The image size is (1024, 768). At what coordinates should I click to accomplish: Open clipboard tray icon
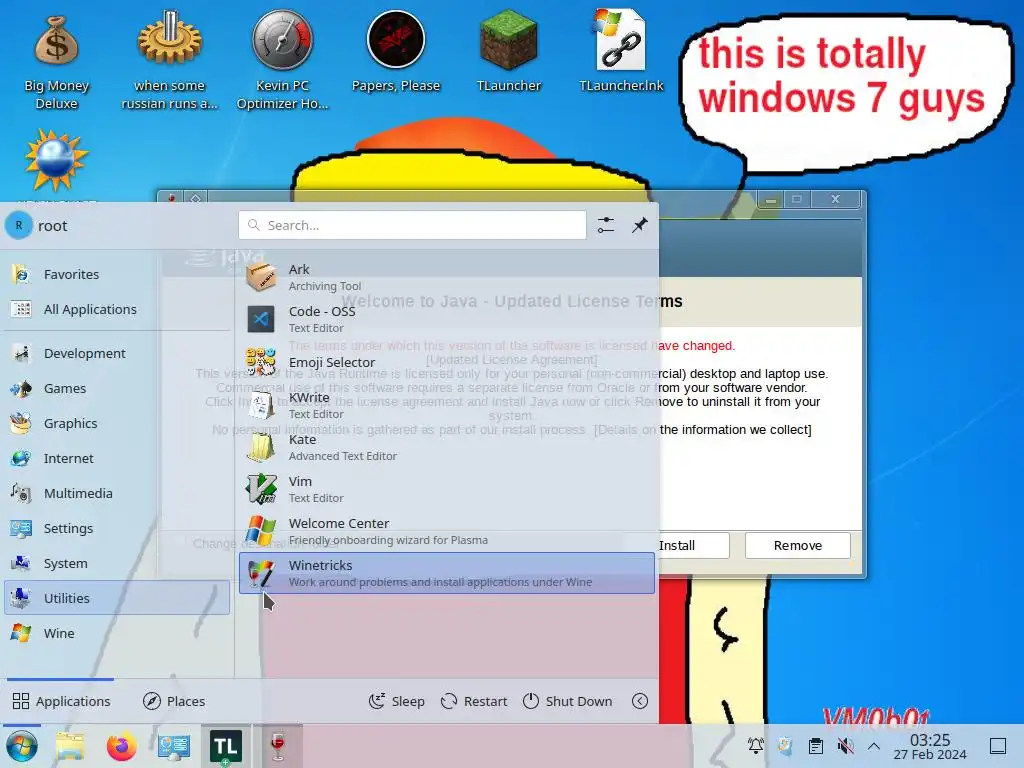pos(816,746)
